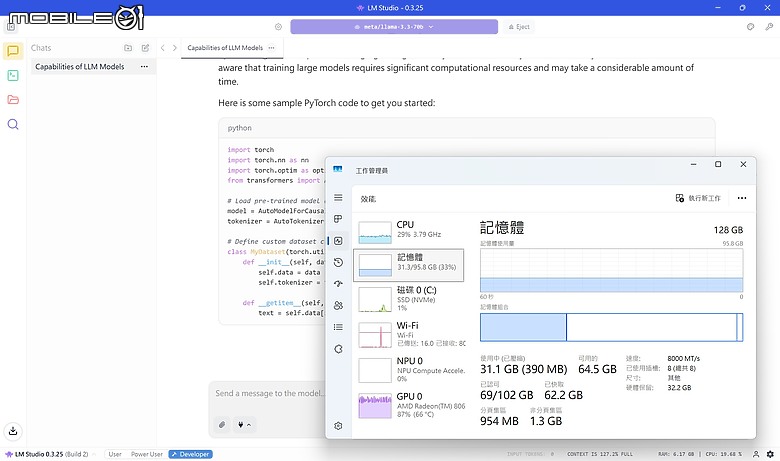Open the Downloads icon at sidebar bottom
780x461 pixels.
tap(13, 431)
